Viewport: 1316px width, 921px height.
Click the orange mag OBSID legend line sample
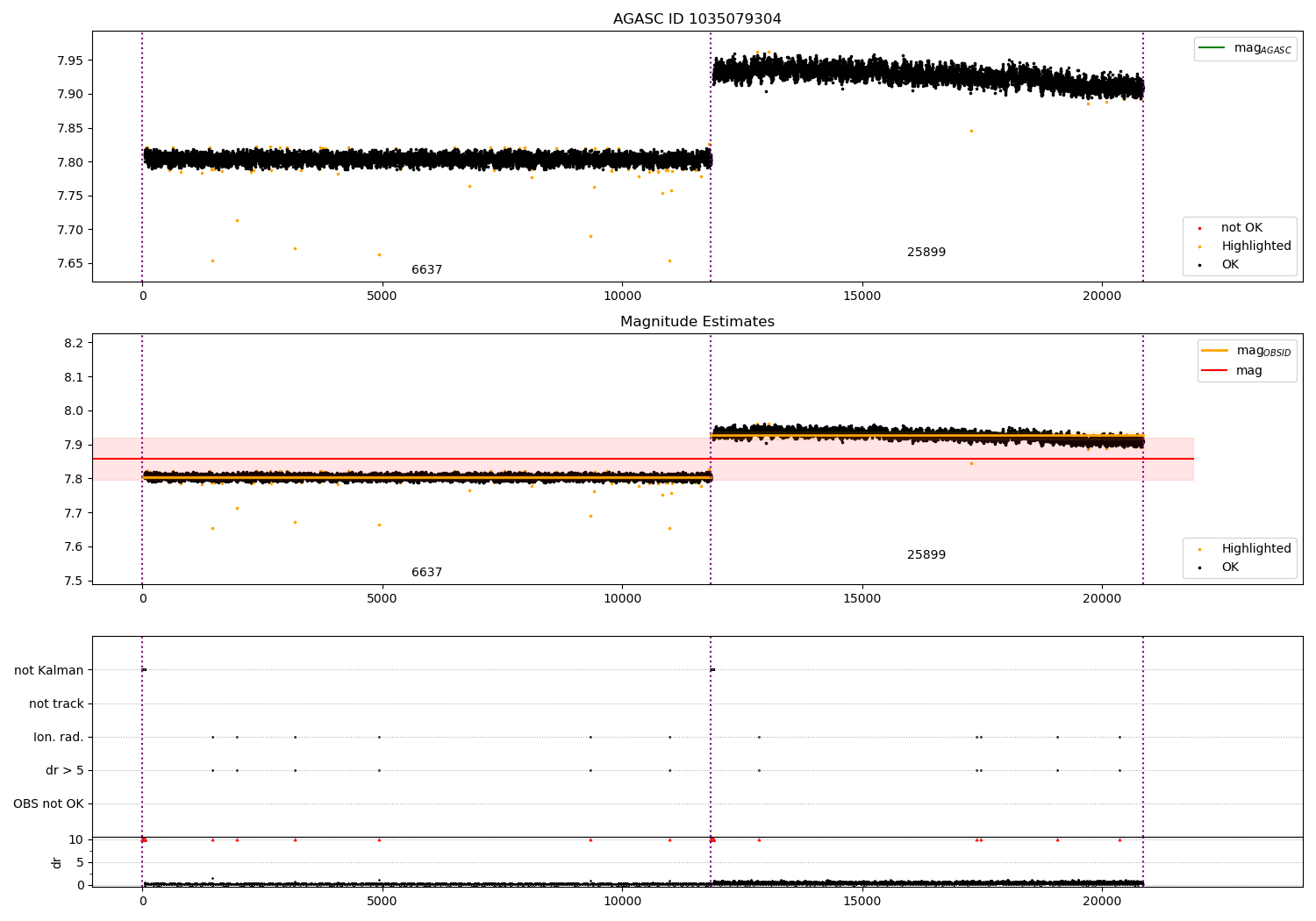point(1214,350)
